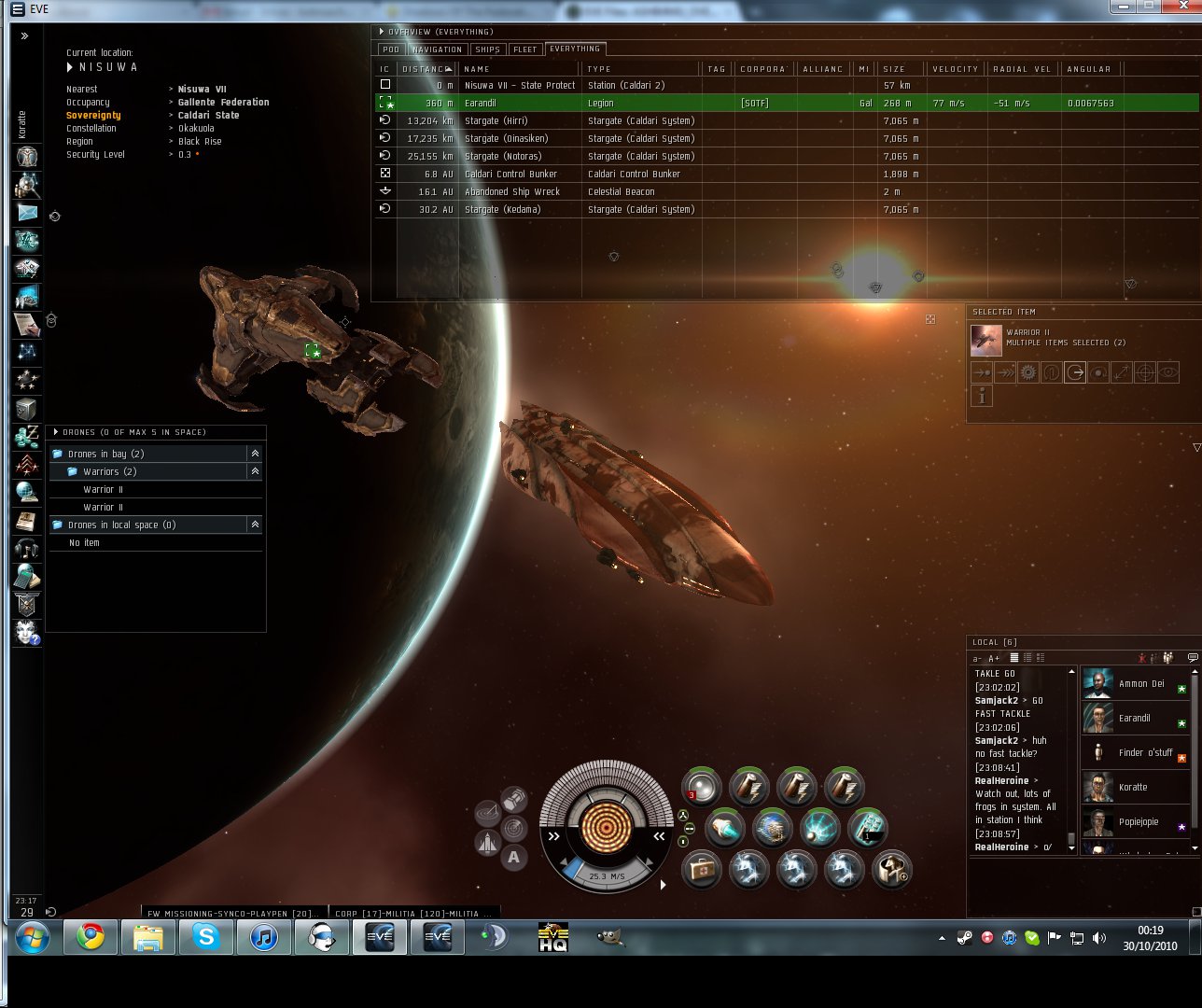The height and width of the screenshot is (1008, 1202).
Task: Click the Local chat scrollbar thumb
Action: (1071, 838)
